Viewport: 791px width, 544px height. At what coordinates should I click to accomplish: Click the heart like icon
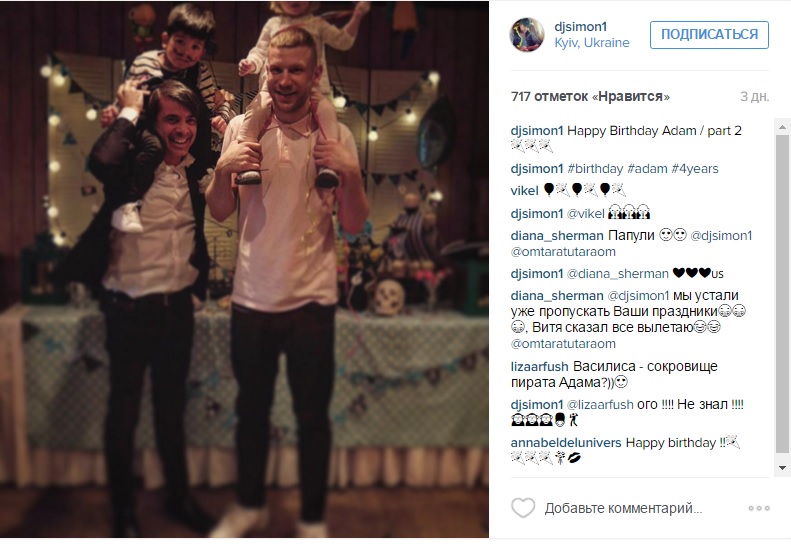523,508
